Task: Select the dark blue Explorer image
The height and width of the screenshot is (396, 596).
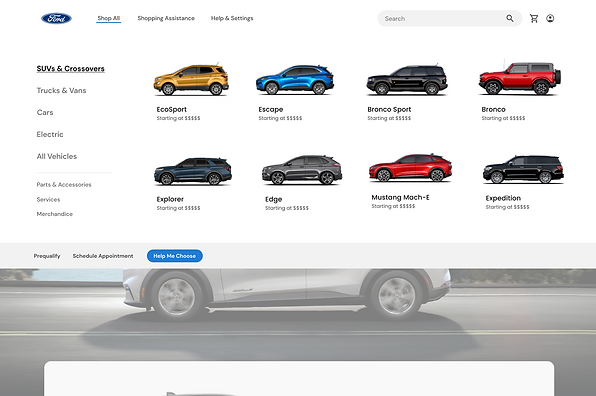Action: click(x=193, y=171)
